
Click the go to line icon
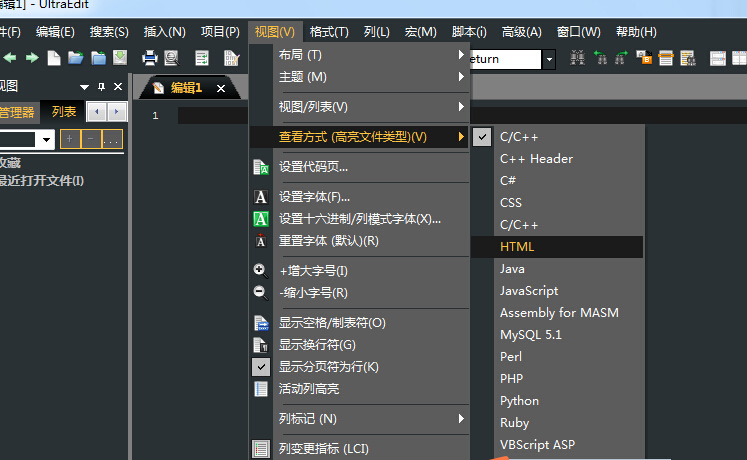coord(666,59)
